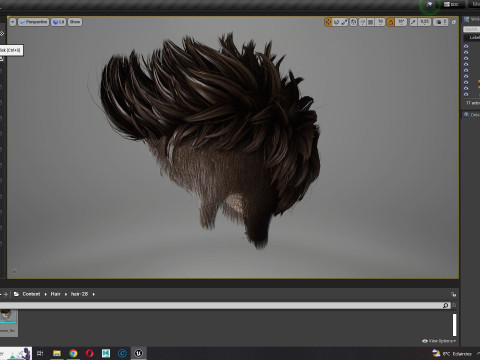This screenshot has height=360, width=480.
Task: Open the Lit view mode menu
Action: coord(58,22)
